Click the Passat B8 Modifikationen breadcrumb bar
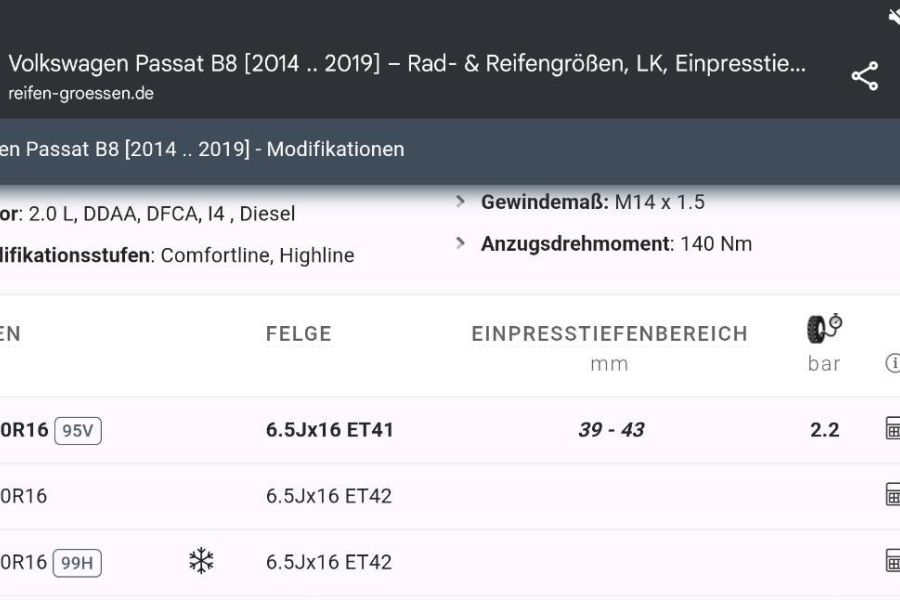Viewport: 900px width, 600px height. pos(202,148)
